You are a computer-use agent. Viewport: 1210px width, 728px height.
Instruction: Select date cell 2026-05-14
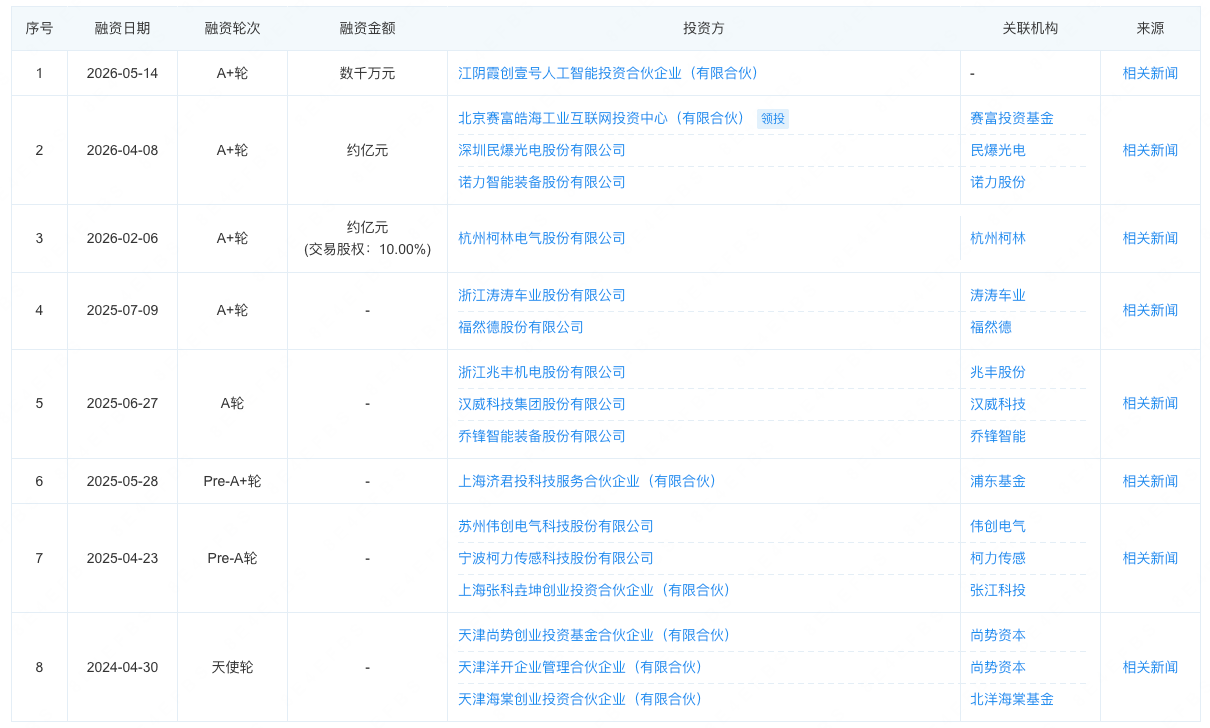click(122, 73)
